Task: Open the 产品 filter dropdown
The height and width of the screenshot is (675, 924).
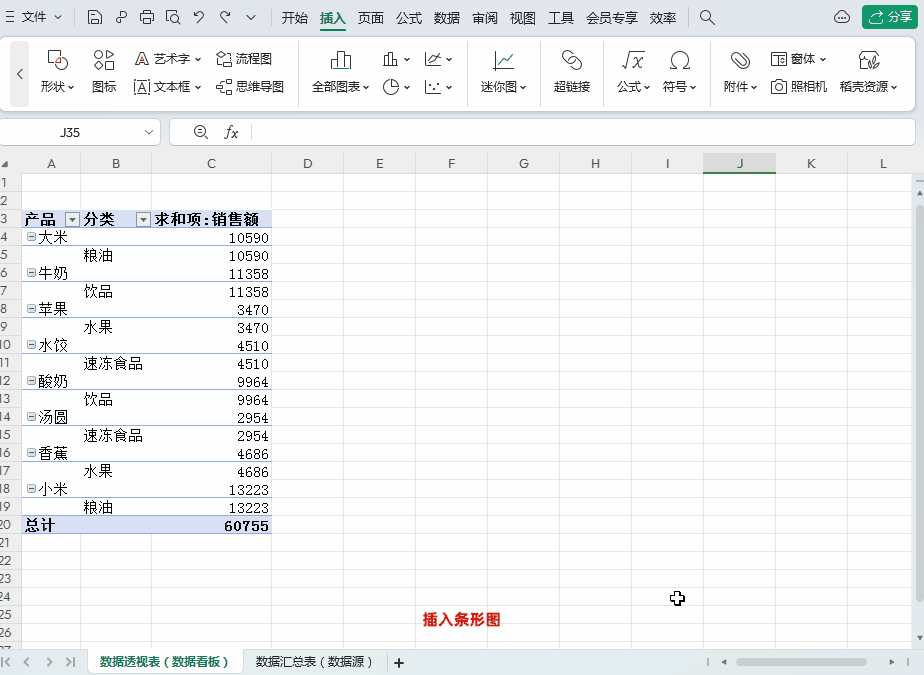Action: [x=72, y=220]
